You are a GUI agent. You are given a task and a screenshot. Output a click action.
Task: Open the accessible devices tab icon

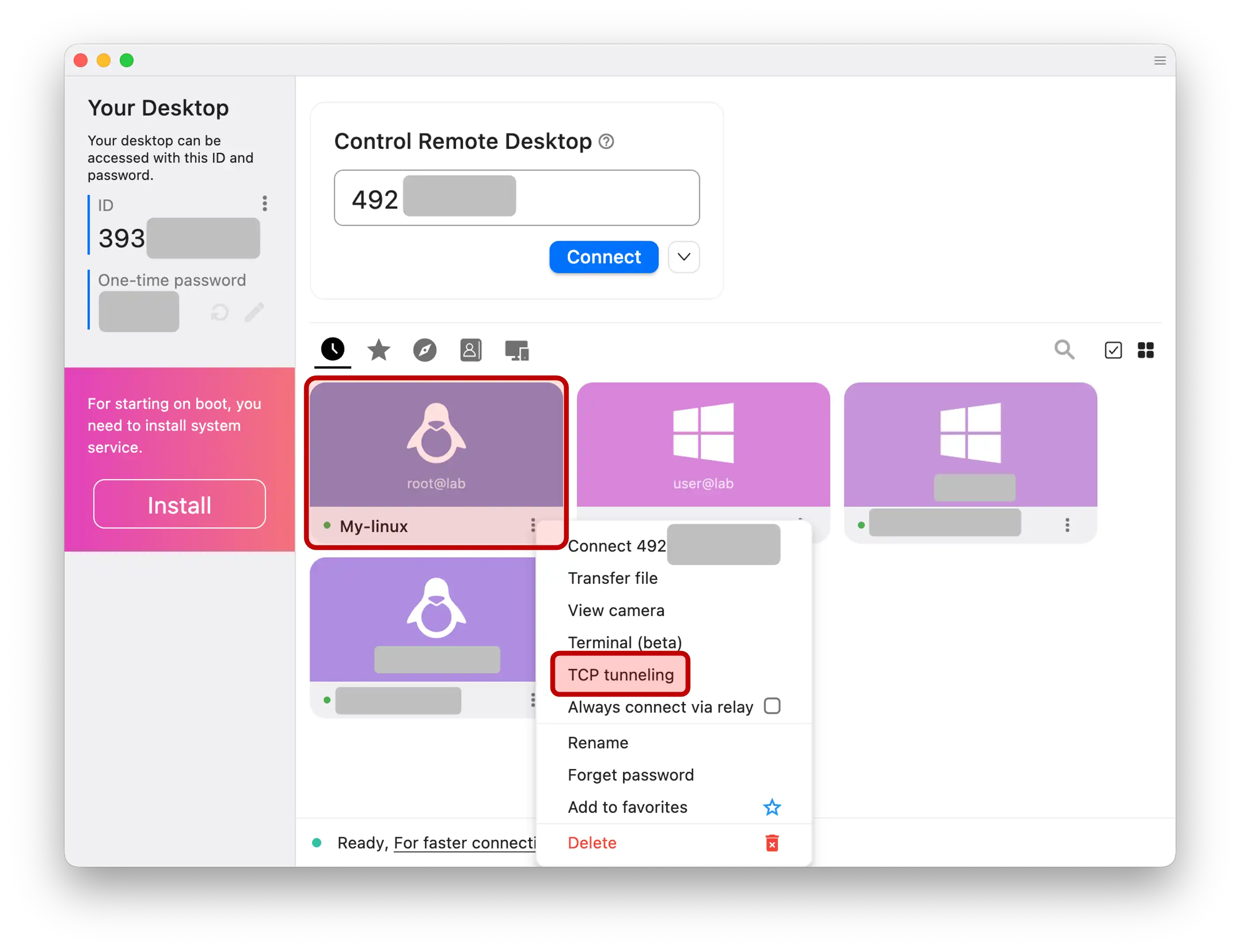tap(516, 350)
